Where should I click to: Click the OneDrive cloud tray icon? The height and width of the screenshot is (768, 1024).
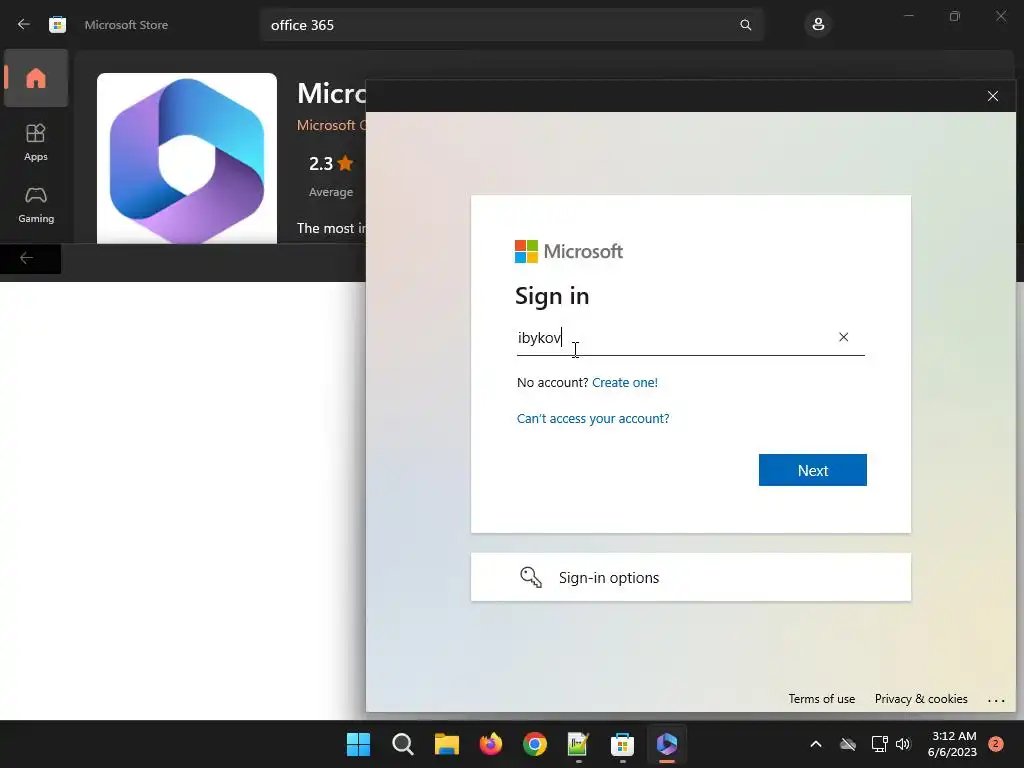(848, 744)
